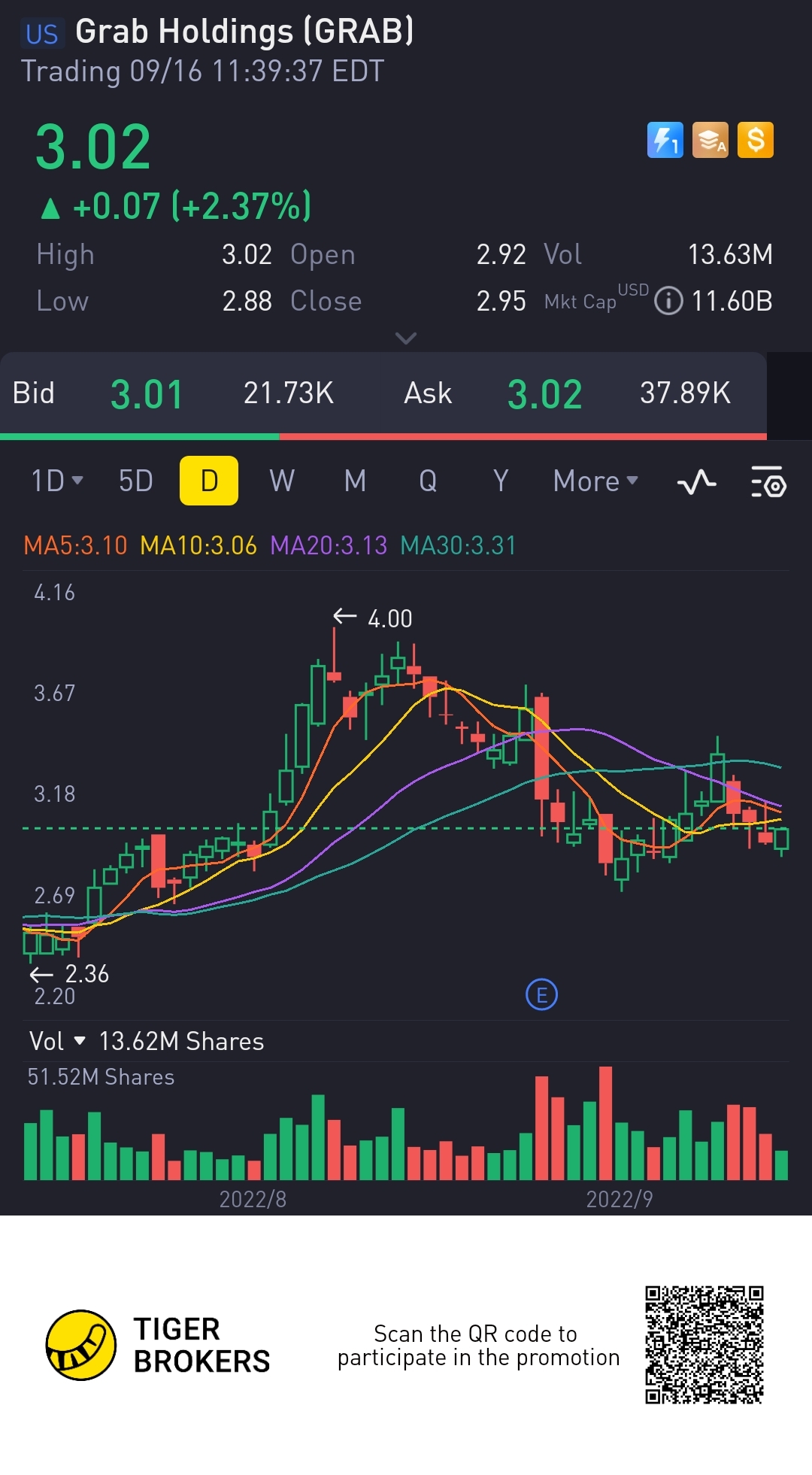Tap the Bid size 21.73K
812x1475 pixels.
(x=289, y=393)
